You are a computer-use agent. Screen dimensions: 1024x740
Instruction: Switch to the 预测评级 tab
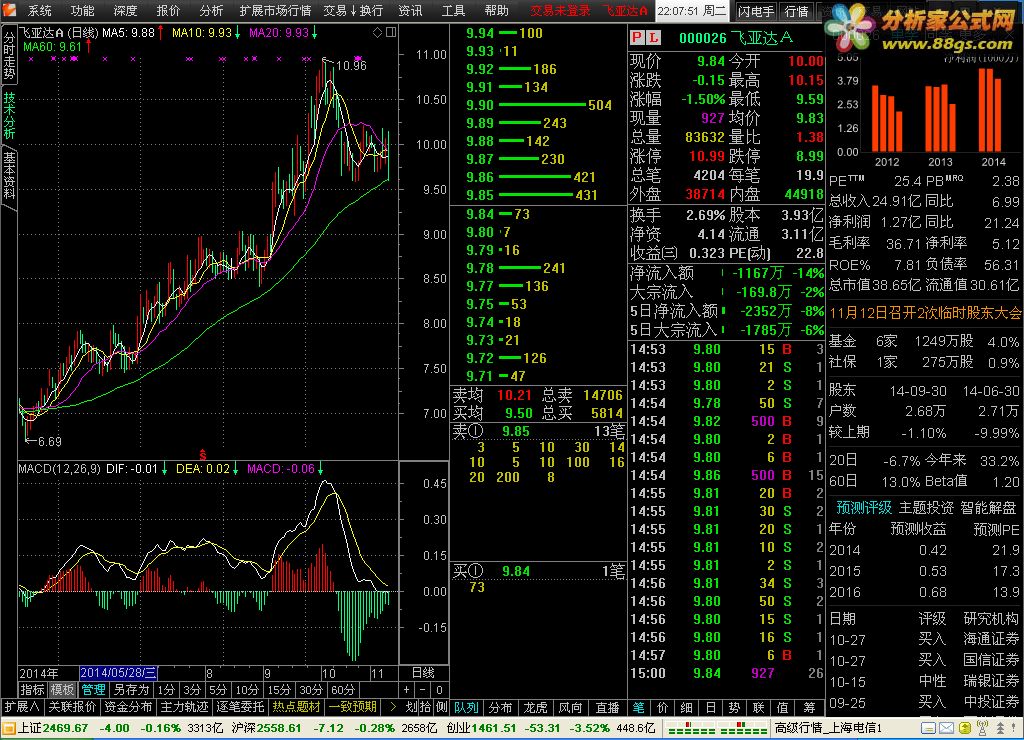864,507
